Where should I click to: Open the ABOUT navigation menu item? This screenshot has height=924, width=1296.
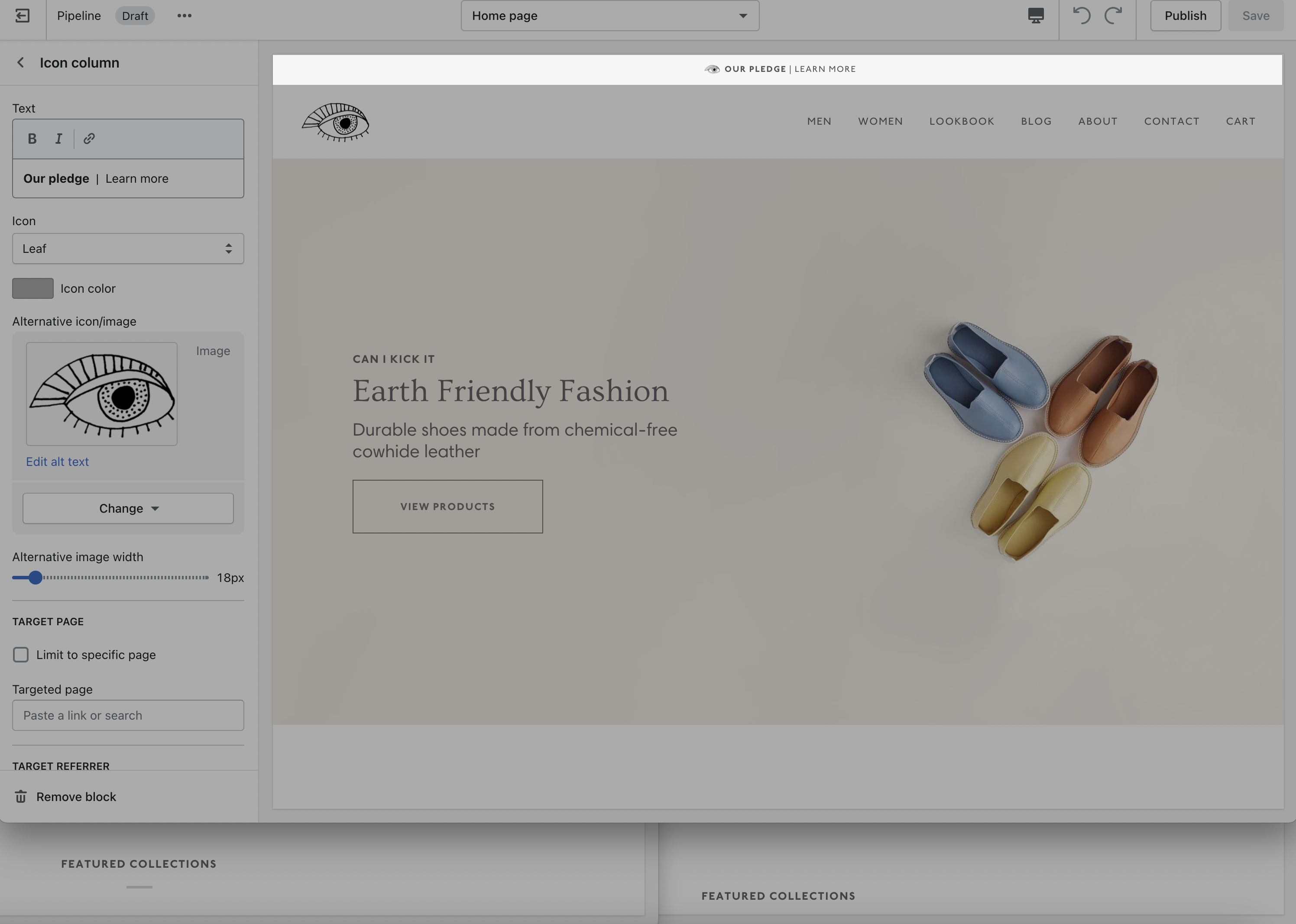1098,121
